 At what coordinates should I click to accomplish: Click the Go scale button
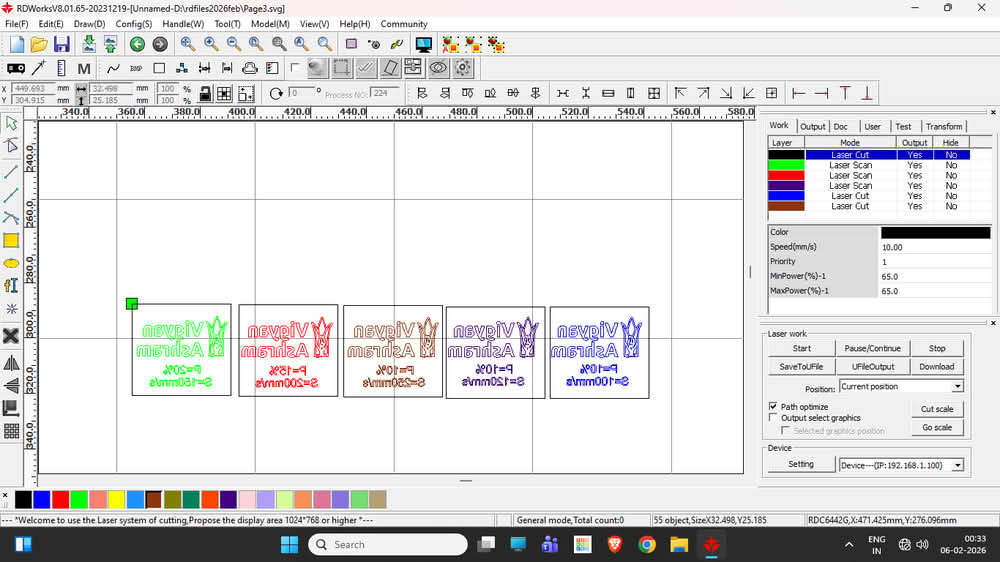click(x=937, y=427)
